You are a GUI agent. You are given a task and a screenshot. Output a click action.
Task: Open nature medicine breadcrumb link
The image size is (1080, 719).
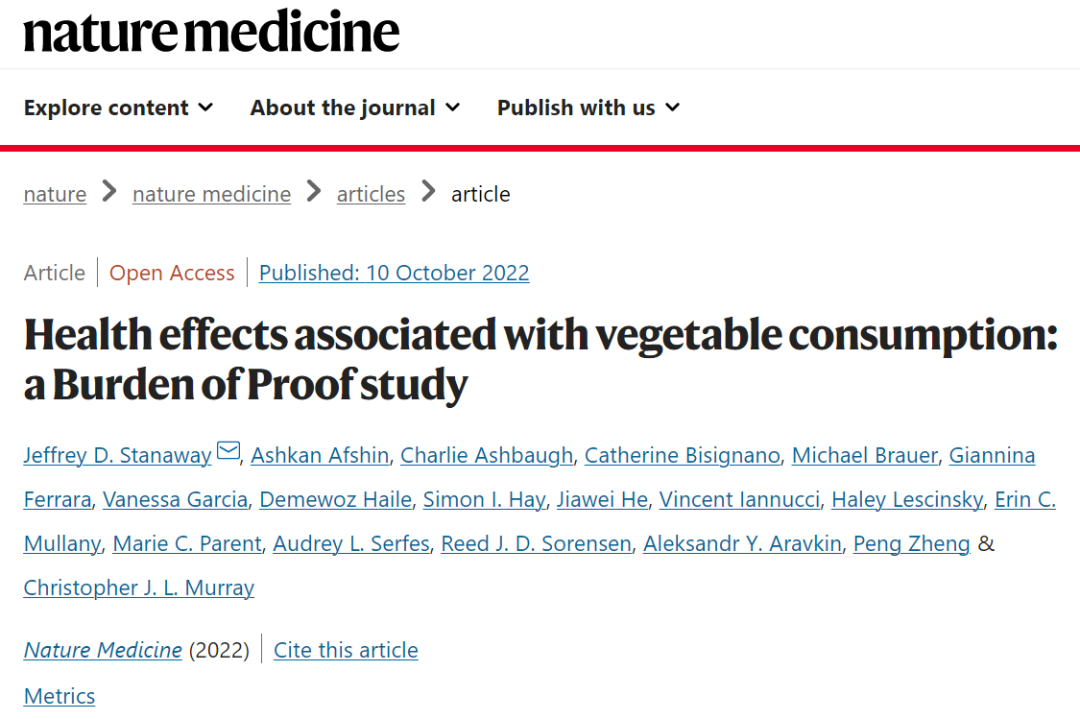click(x=211, y=194)
